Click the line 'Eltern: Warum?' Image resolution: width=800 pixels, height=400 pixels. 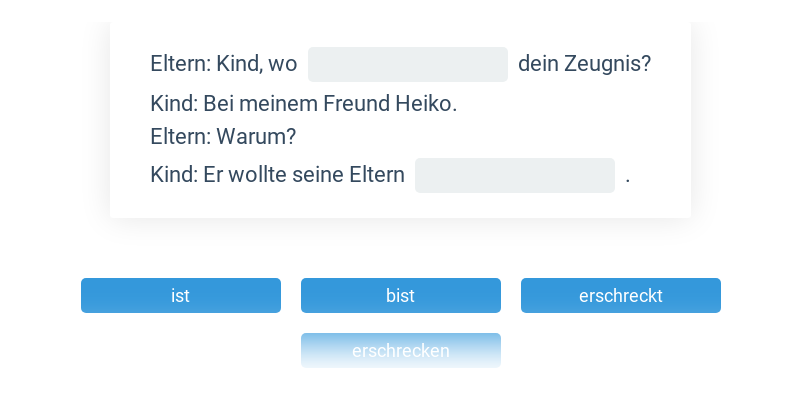coord(223,136)
